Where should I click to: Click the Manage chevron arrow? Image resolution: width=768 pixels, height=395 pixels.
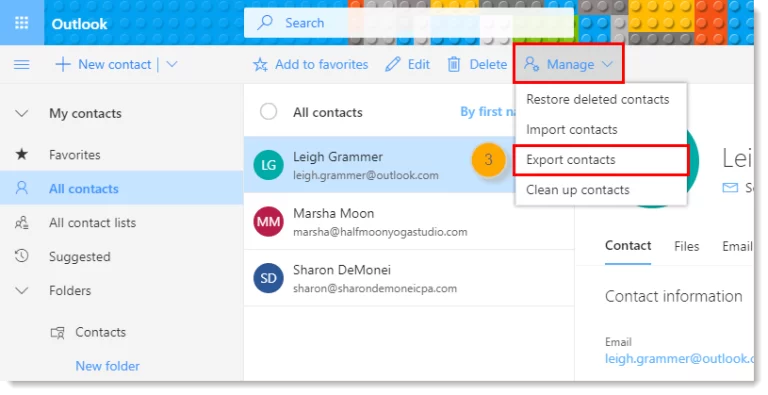pyautogui.click(x=607, y=64)
